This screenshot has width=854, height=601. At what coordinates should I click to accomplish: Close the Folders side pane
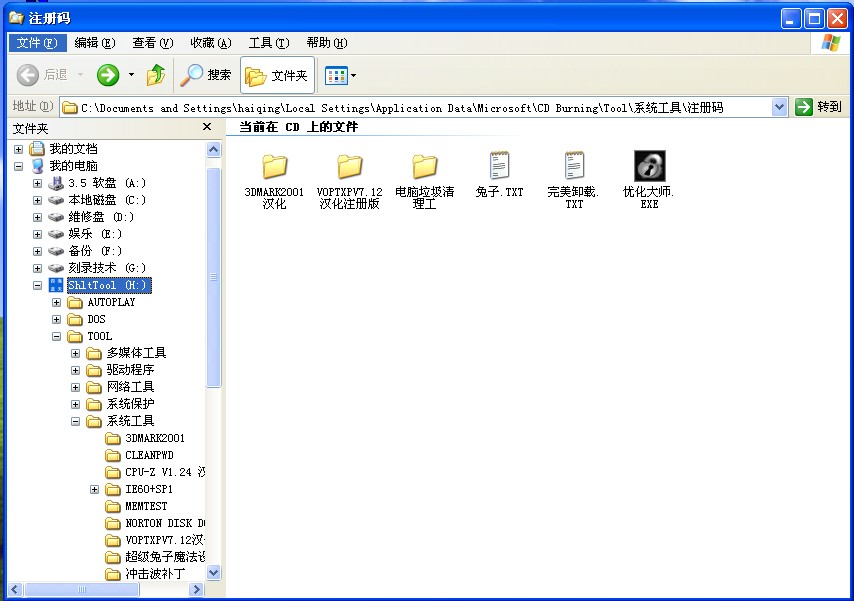coord(207,127)
